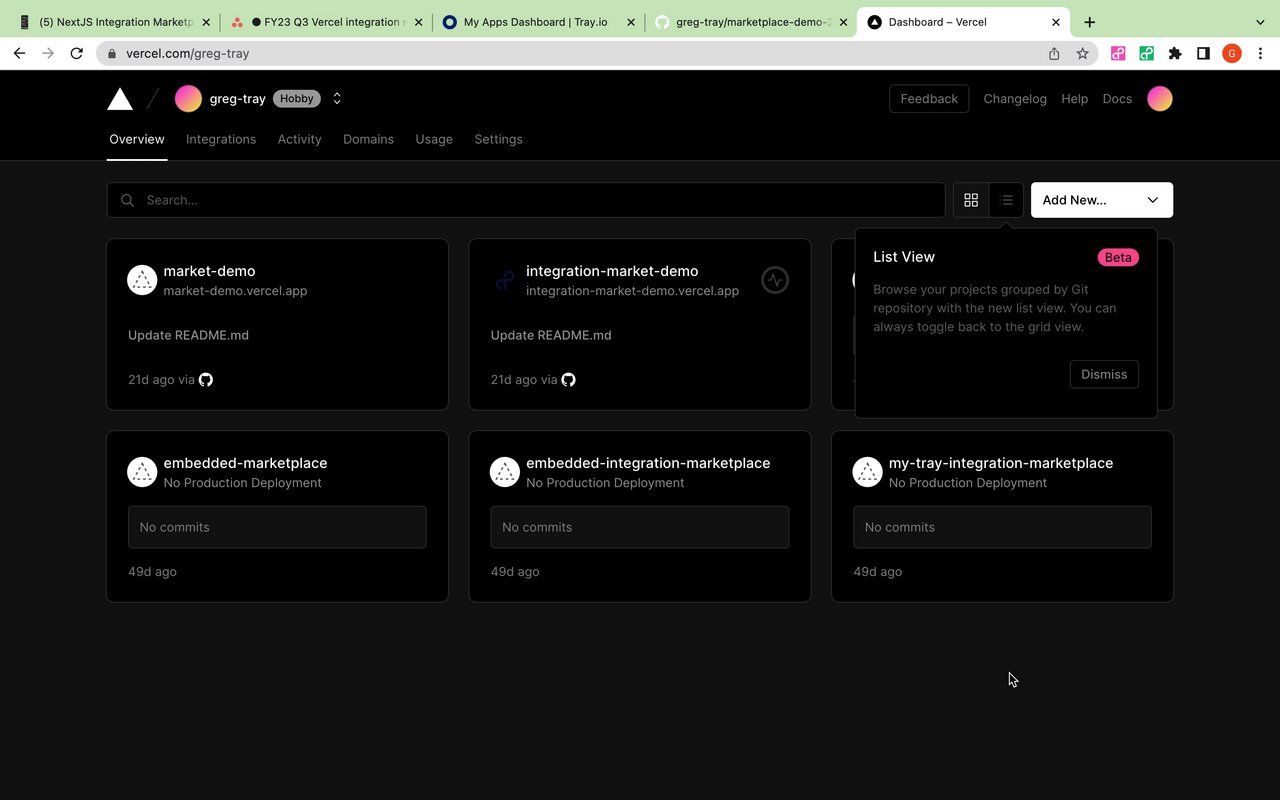Switch to the Domains tab
The height and width of the screenshot is (800, 1280).
coord(368,139)
